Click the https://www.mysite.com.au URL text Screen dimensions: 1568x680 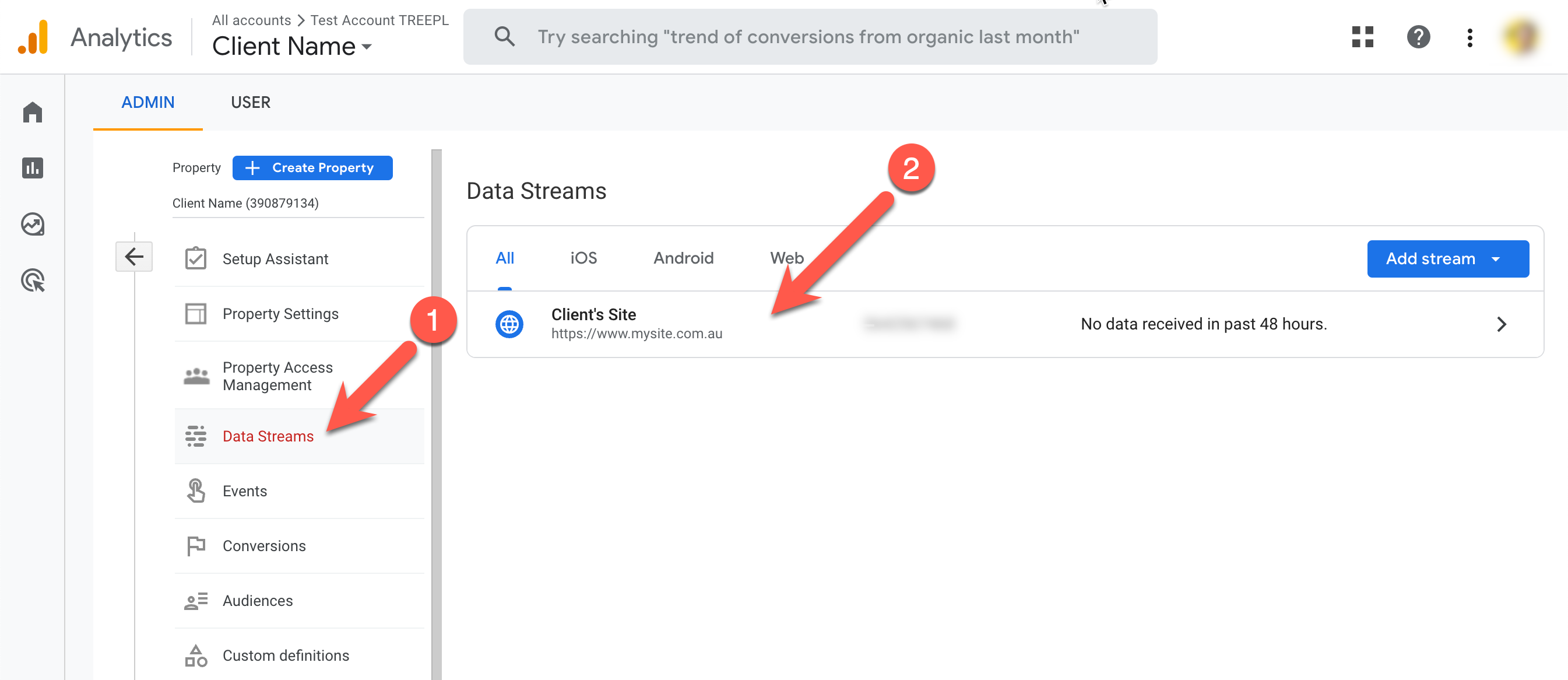pyautogui.click(x=637, y=334)
